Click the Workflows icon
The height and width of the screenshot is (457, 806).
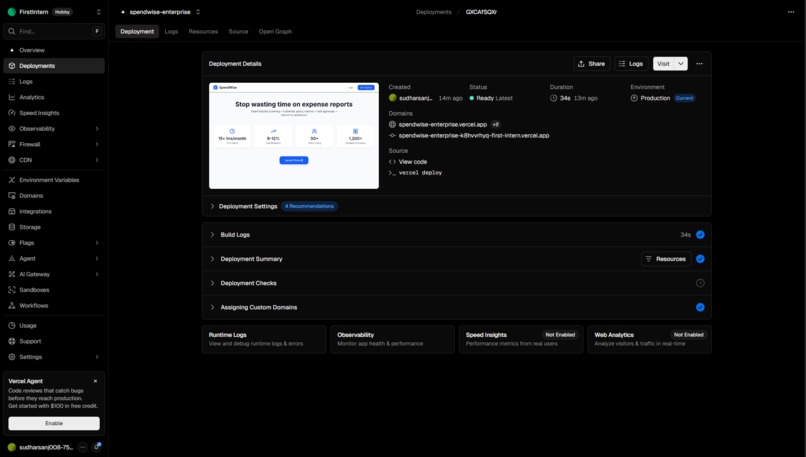[x=12, y=305]
